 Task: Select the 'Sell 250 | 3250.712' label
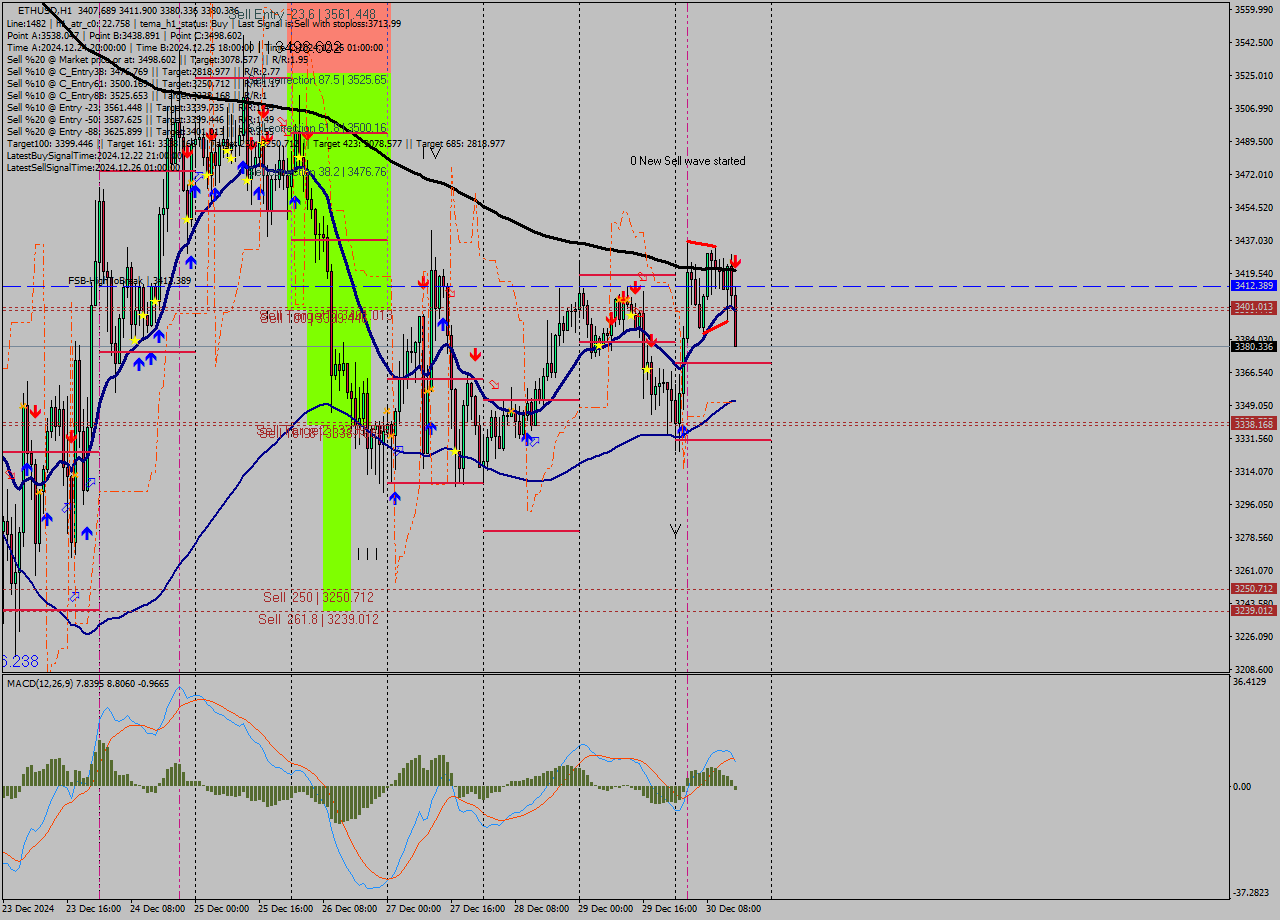click(x=318, y=597)
